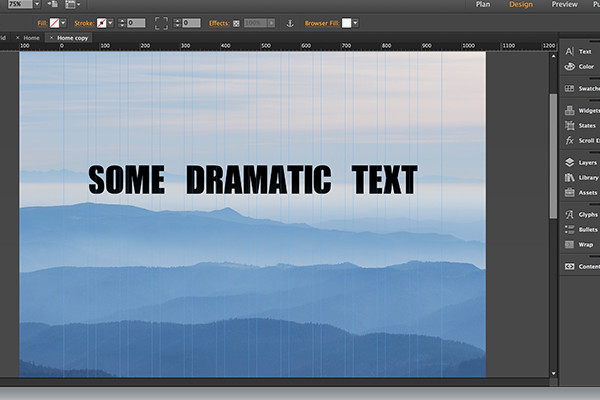This screenshot has width=600, height=400.
Task: Open the Content panel
Action: click(x=582, y=266)
